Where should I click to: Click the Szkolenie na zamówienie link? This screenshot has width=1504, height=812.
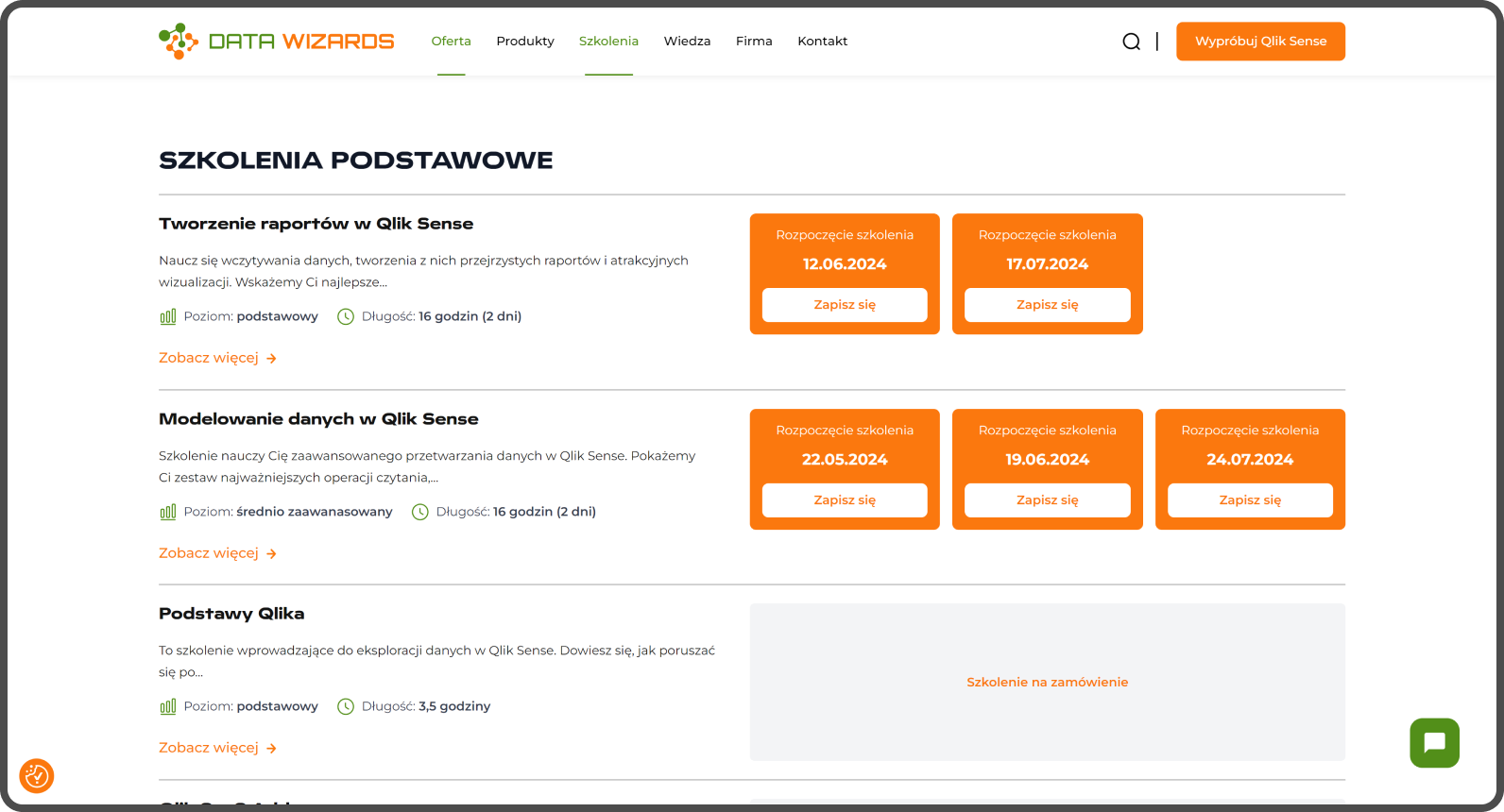[x=1047, y=682]
